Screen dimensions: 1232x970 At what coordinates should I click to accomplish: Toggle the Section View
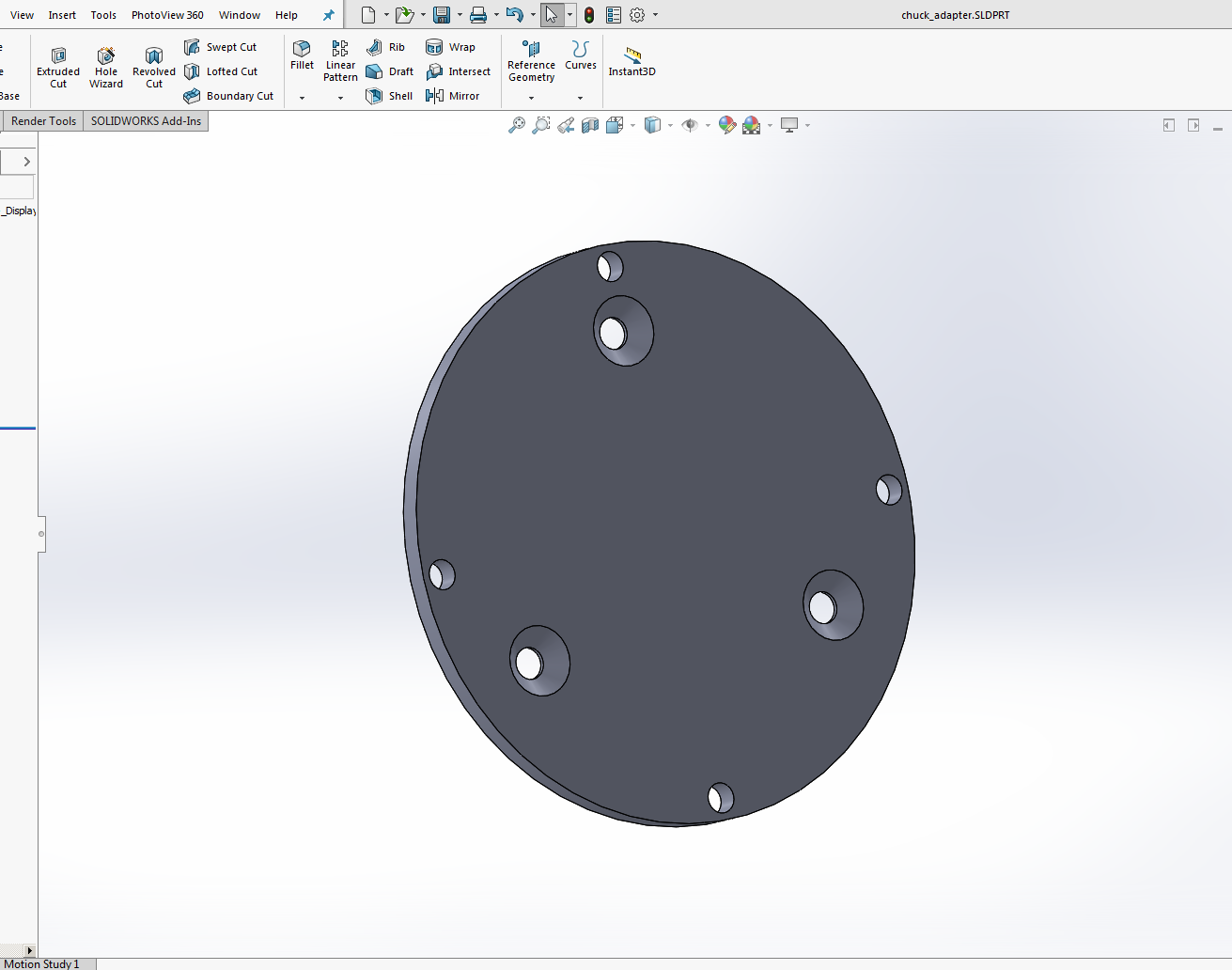[x=590, y=125]
